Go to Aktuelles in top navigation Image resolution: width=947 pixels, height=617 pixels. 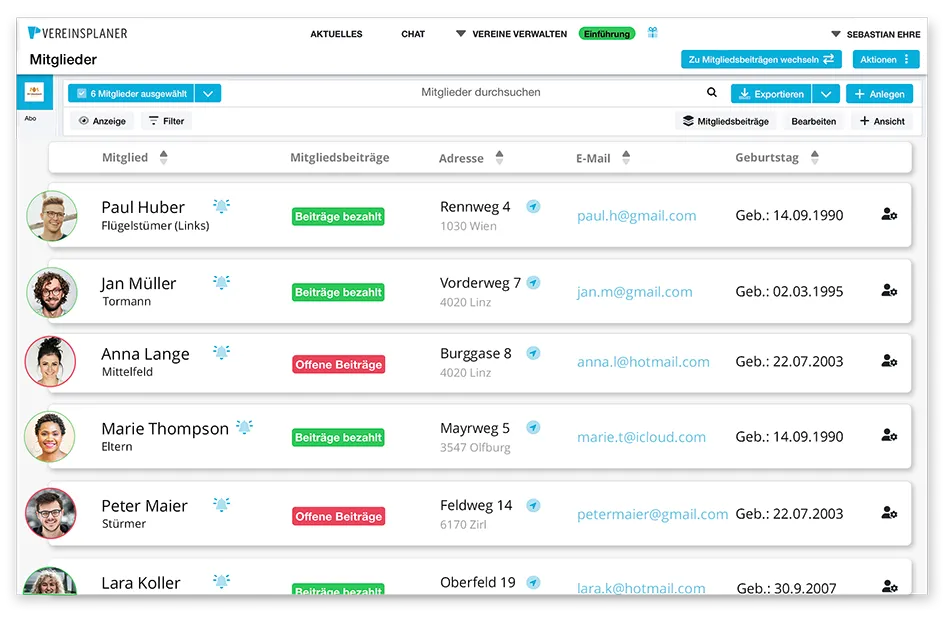click(336, 34)
